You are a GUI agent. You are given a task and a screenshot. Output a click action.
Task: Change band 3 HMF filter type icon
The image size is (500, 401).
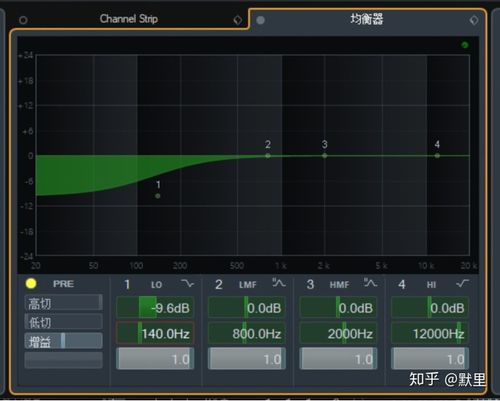pos(370,283)
